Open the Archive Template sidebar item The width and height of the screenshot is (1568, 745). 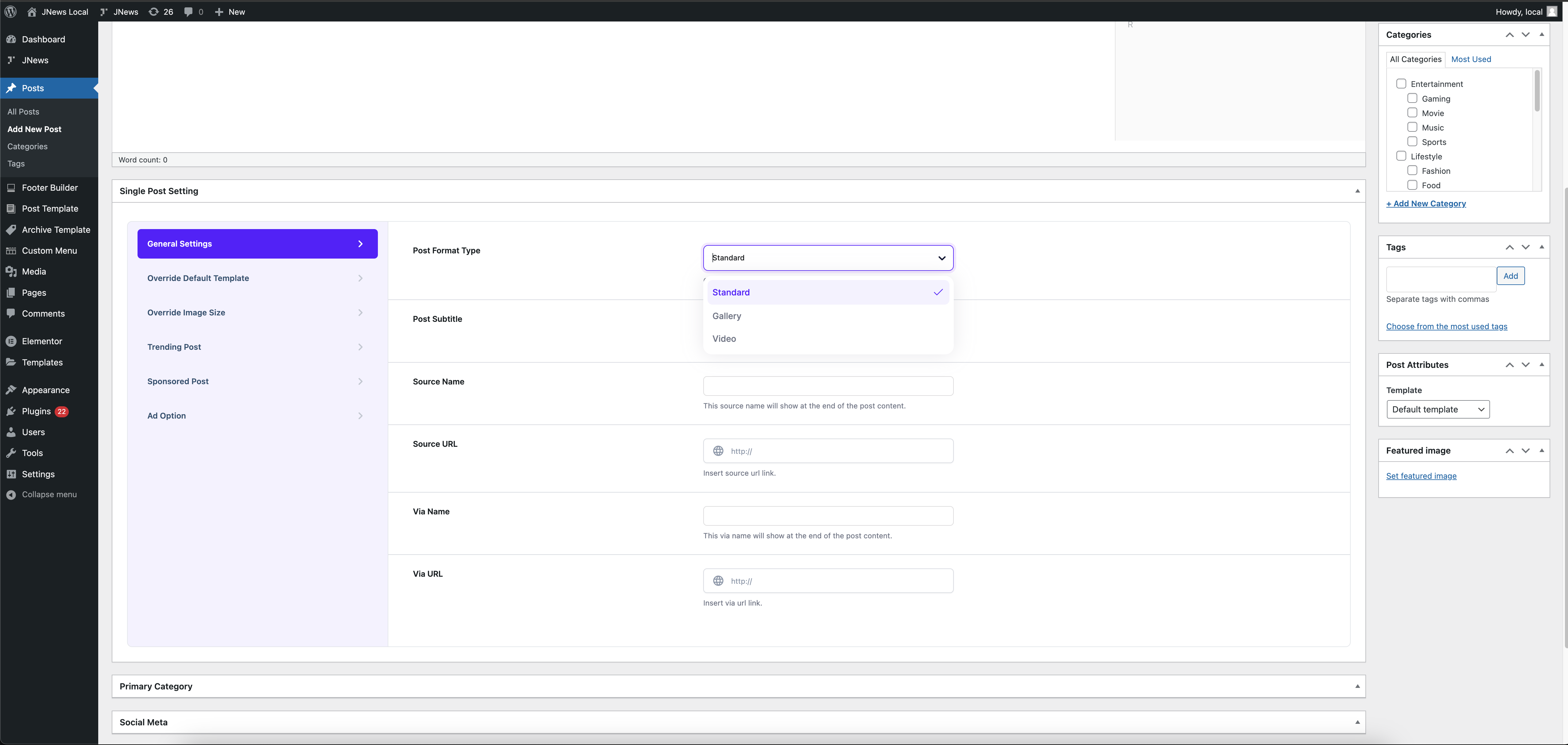point(55,230)
